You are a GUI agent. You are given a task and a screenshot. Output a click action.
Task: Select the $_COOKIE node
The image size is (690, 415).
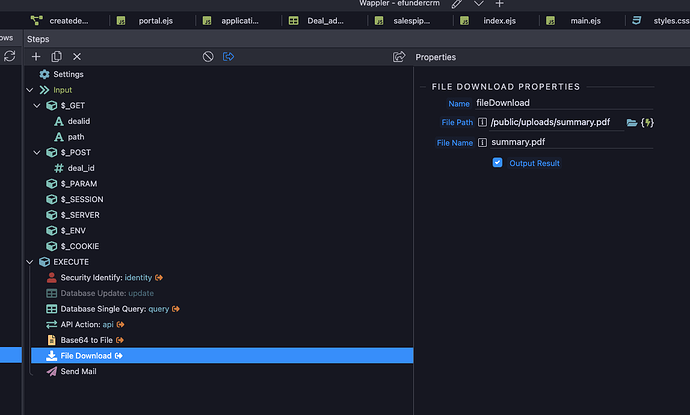(x=80, y=246)
